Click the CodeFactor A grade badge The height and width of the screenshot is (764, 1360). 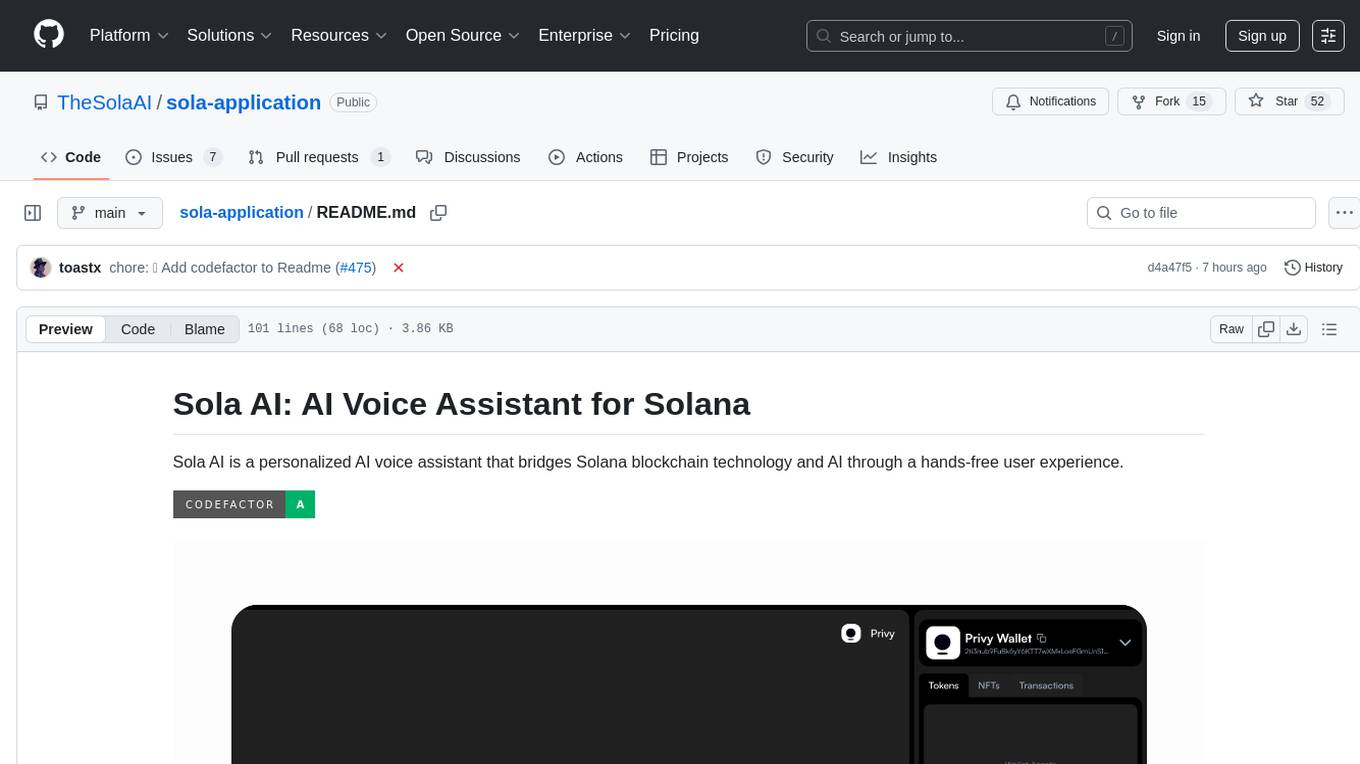pos(244,504)
